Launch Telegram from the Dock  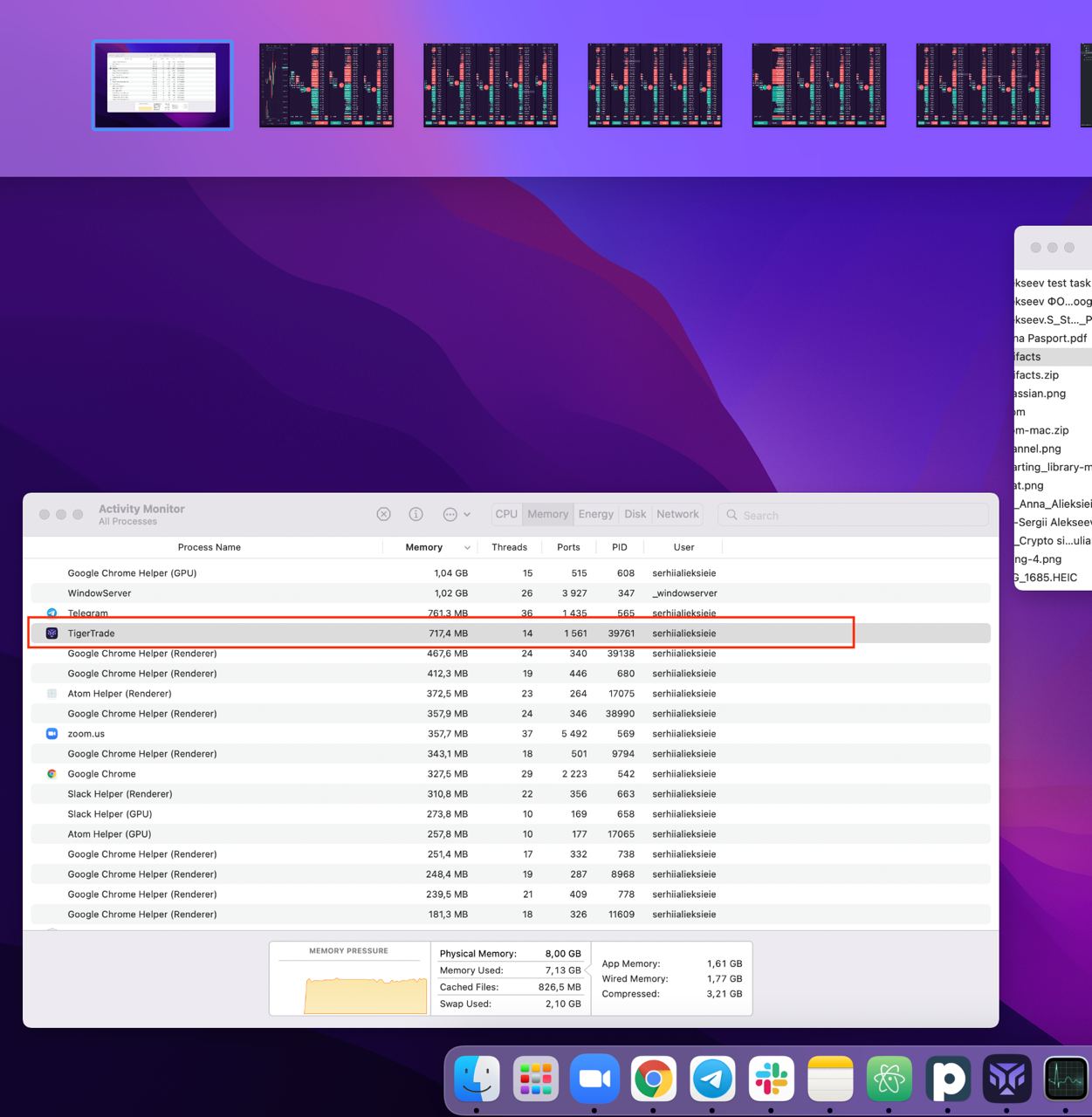pos(712,1079)
